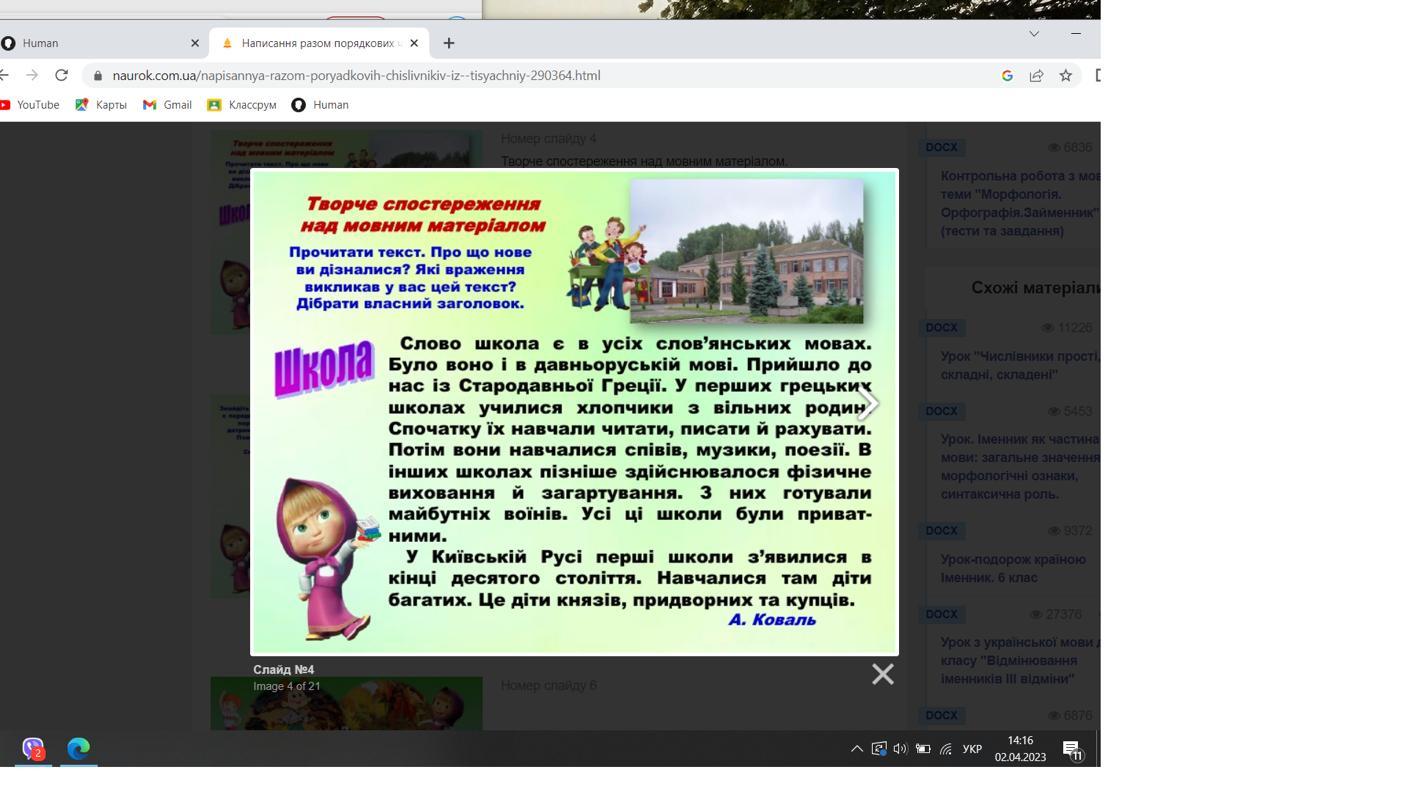Image resolution: width=1408 pixels, height=792 pixels.
Task: Close the slide lightbox with X
Action: [882, 674]
